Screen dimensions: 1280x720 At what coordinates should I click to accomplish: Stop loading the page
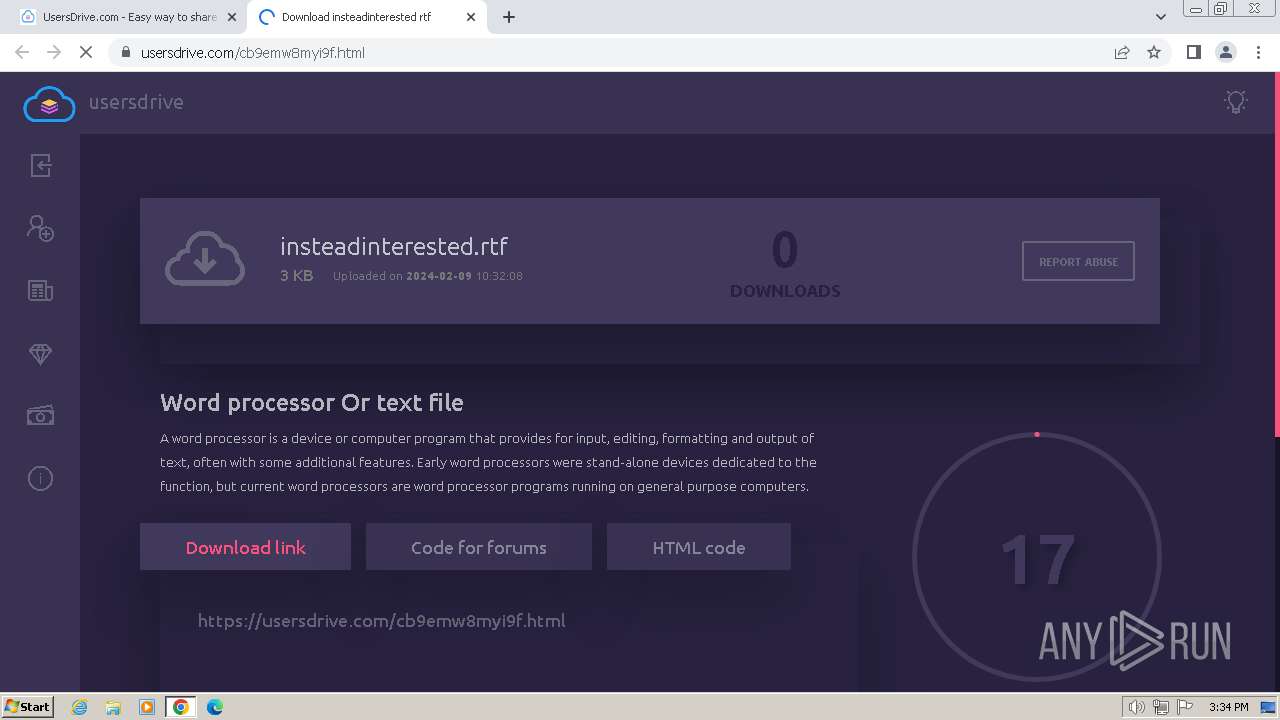pyautogui.click(x=86, y=52)
